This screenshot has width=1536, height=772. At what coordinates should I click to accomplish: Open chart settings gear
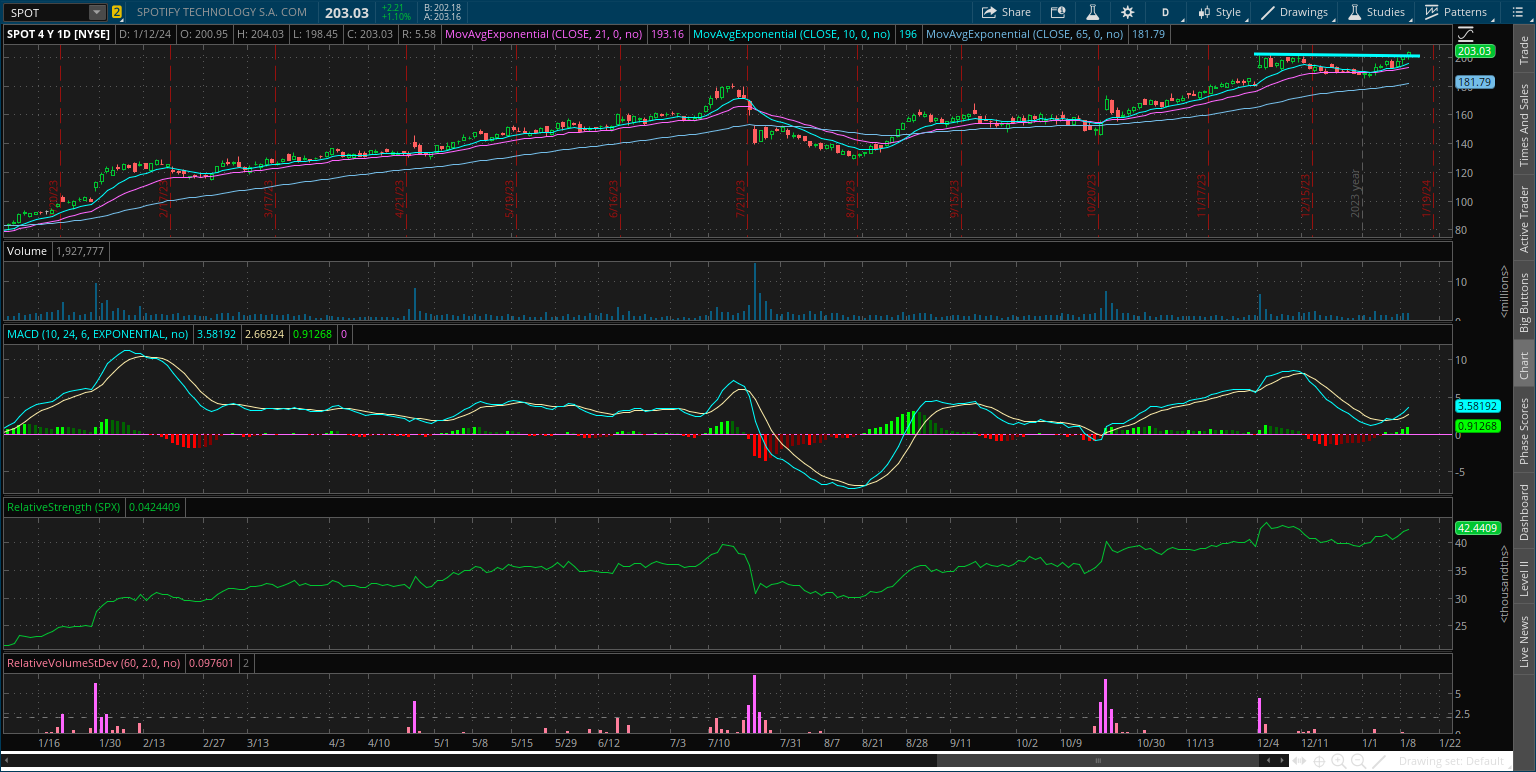(1128, 12)
